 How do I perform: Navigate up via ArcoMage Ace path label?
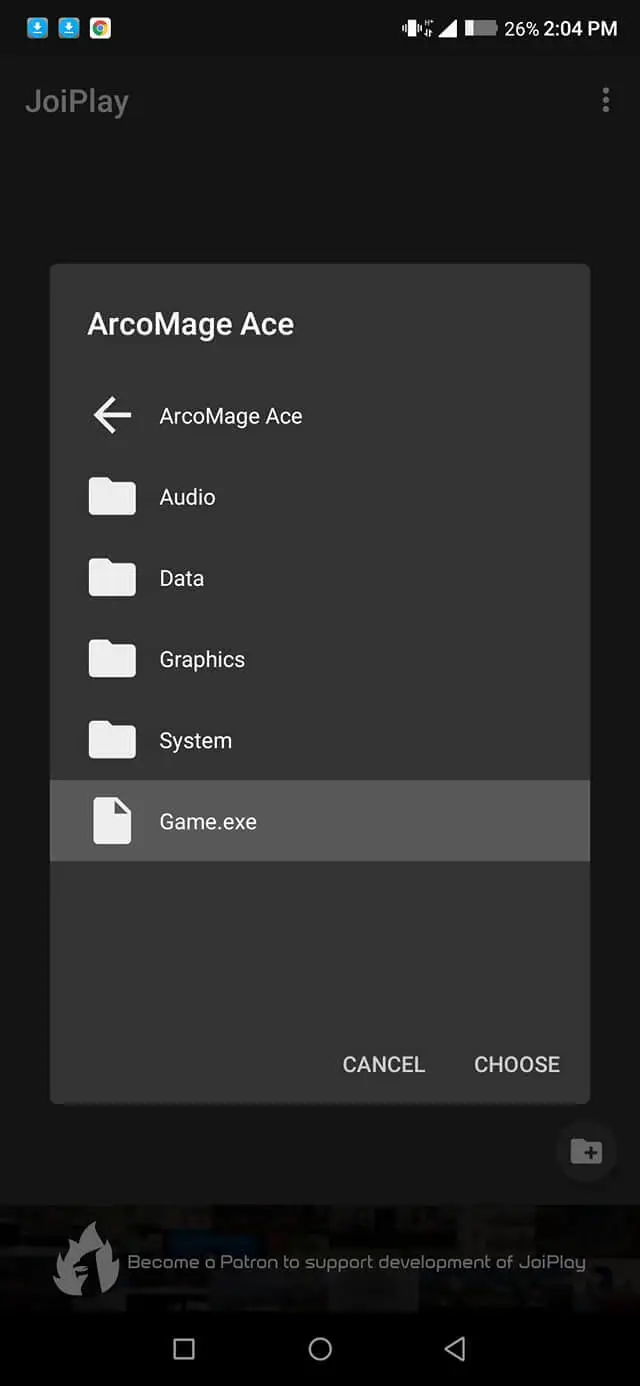[231, 416]
